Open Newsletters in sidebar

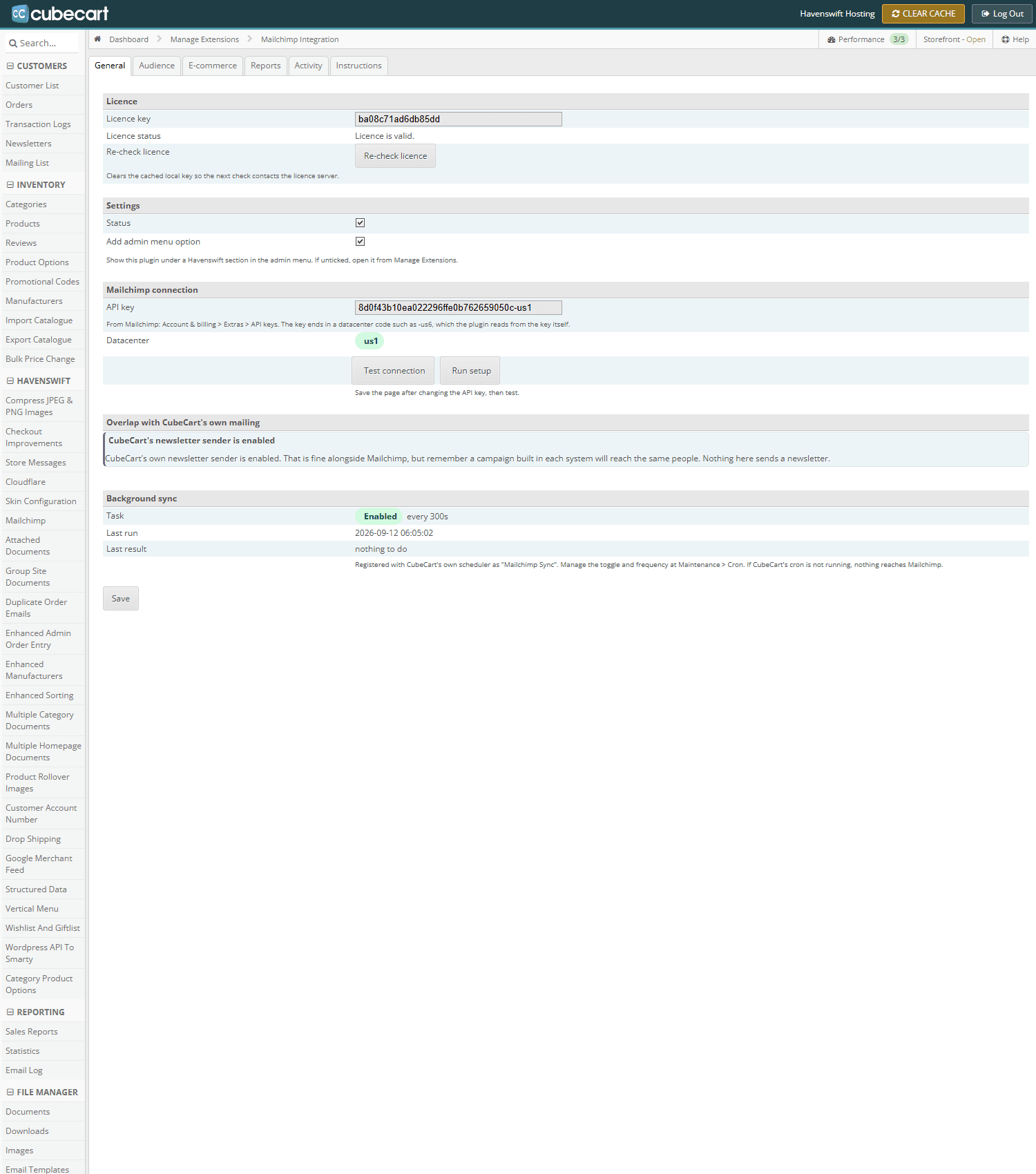28,144
